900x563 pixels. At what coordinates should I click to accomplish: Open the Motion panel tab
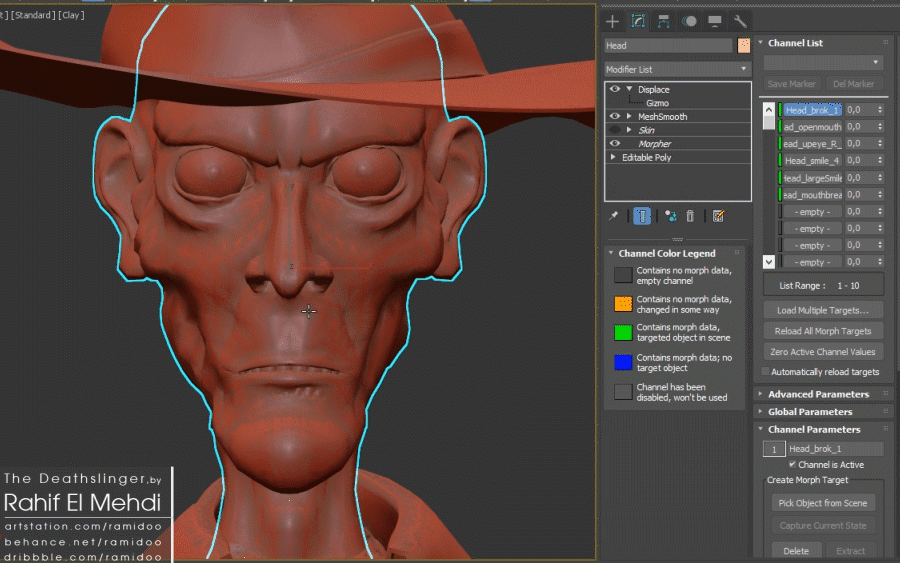click(689, 21)
